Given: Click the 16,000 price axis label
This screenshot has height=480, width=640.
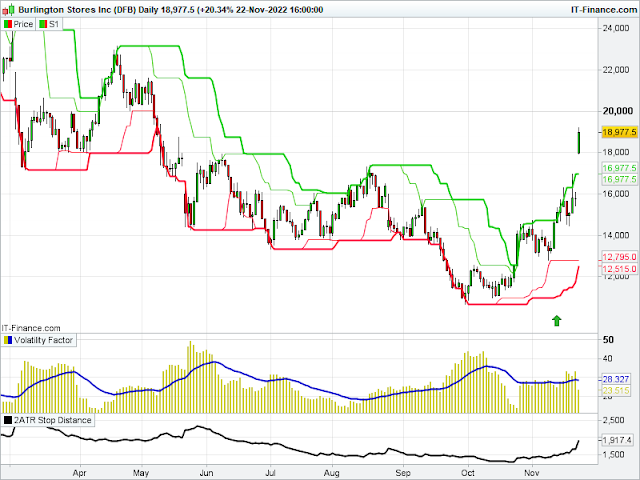Looking at the screenshot, I should pyautogui.click(x=616, y=193).
